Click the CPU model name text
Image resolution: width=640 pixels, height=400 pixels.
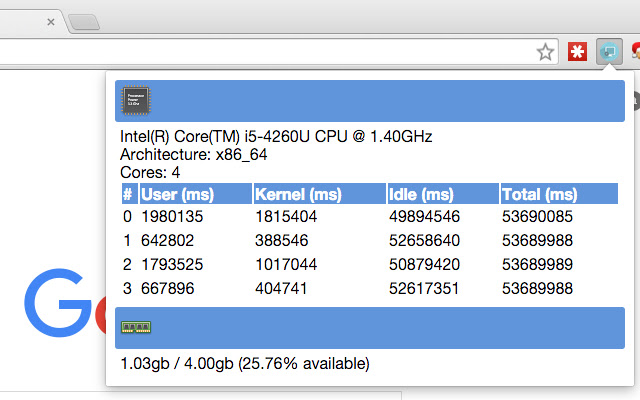(276, 136)
